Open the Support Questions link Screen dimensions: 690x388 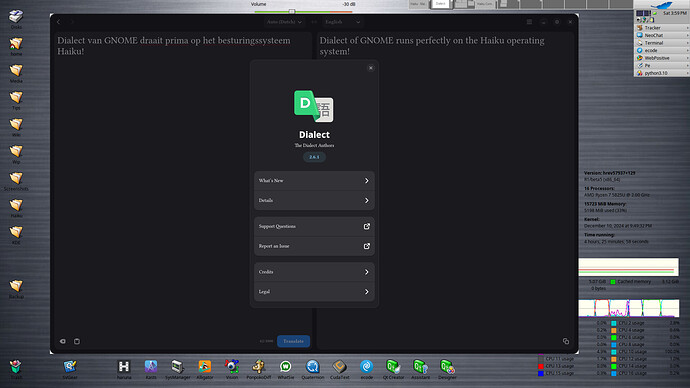[314, 227]
